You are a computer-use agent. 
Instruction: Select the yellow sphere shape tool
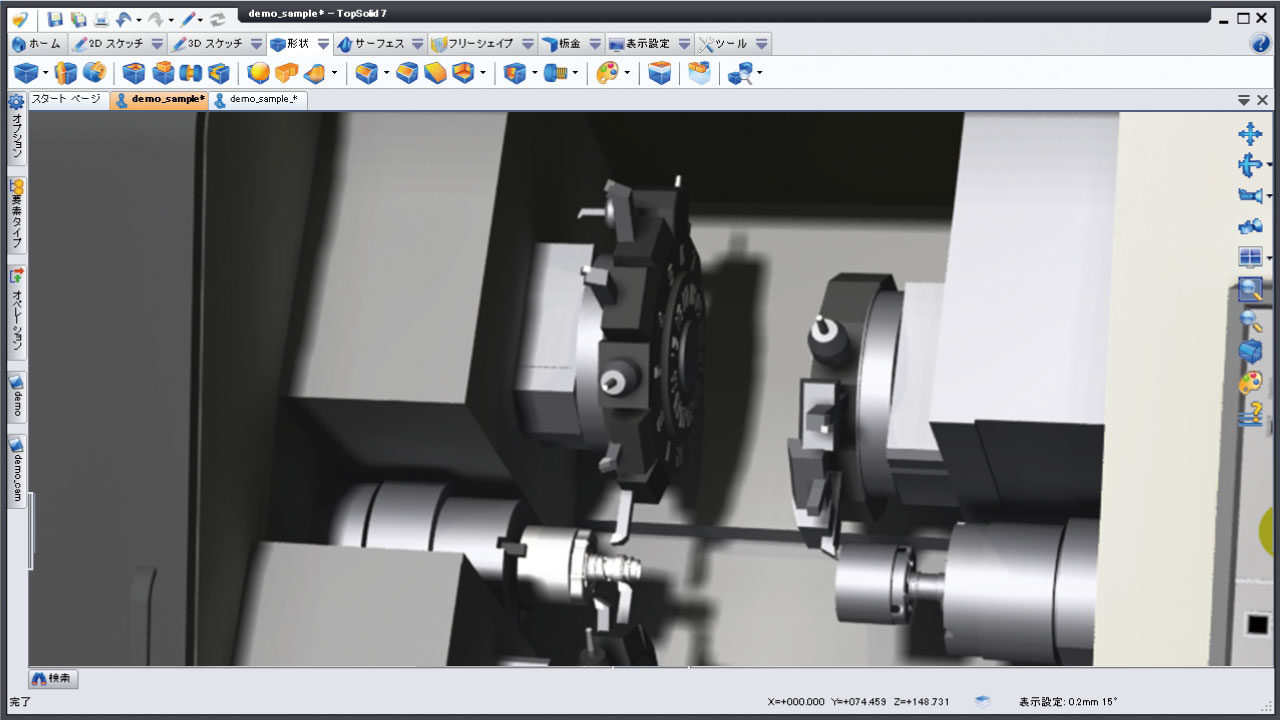[x=259, y=73]
